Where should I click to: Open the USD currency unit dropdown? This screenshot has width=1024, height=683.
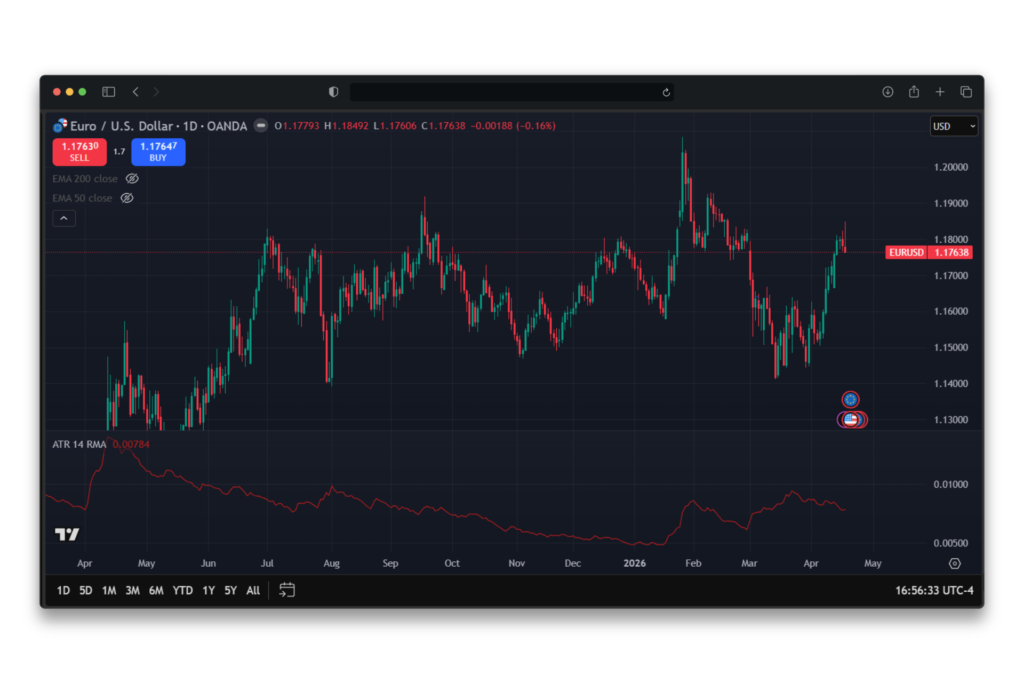(x=953, y=126)
